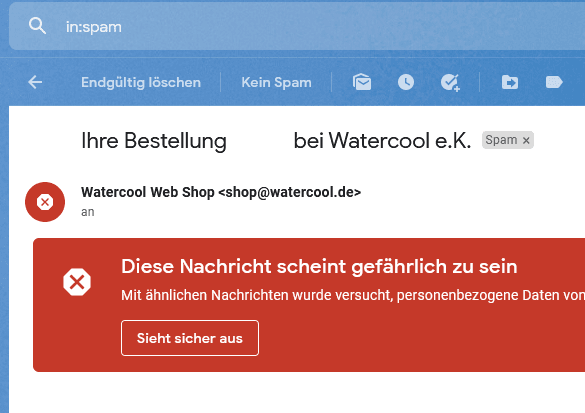Click the warning headline gefährlich zu sein
This screenshot has height=413, width=585.
coord(434,267)
